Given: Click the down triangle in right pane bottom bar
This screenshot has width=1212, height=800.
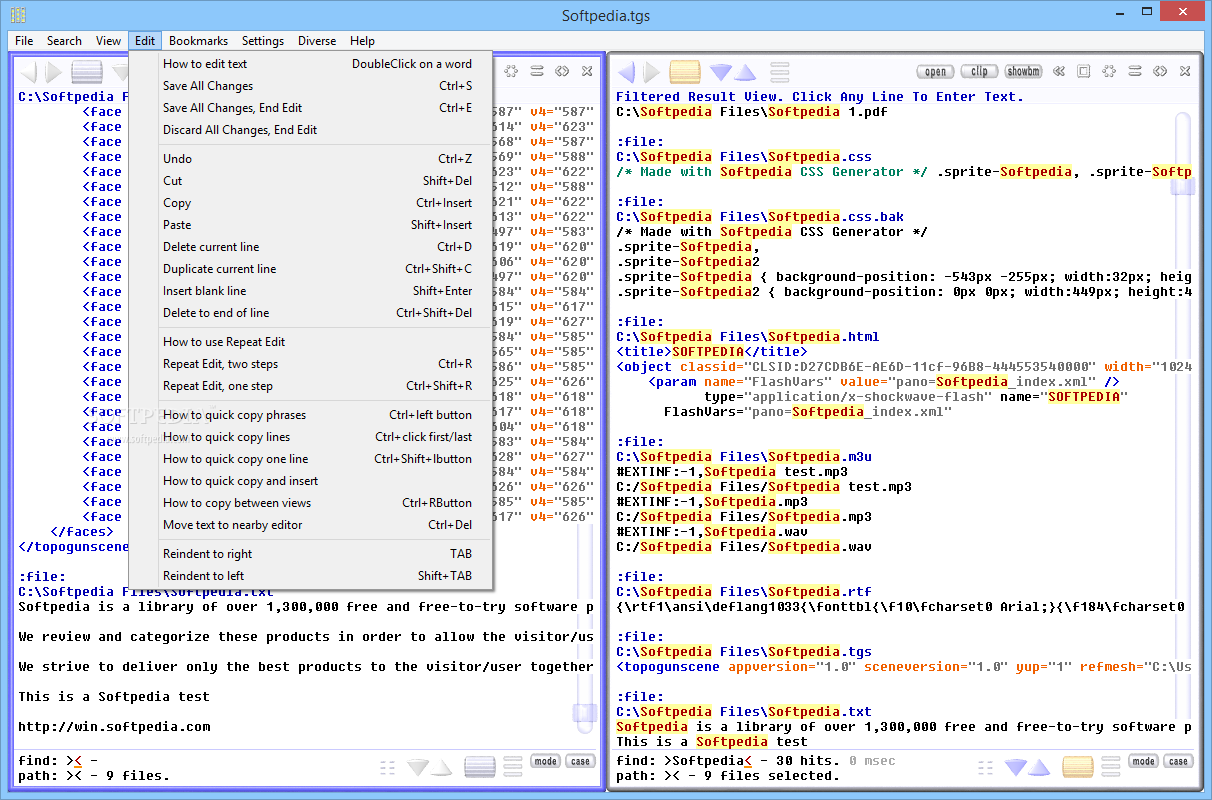Looking at the screenshot, I should pos(1016,767).
